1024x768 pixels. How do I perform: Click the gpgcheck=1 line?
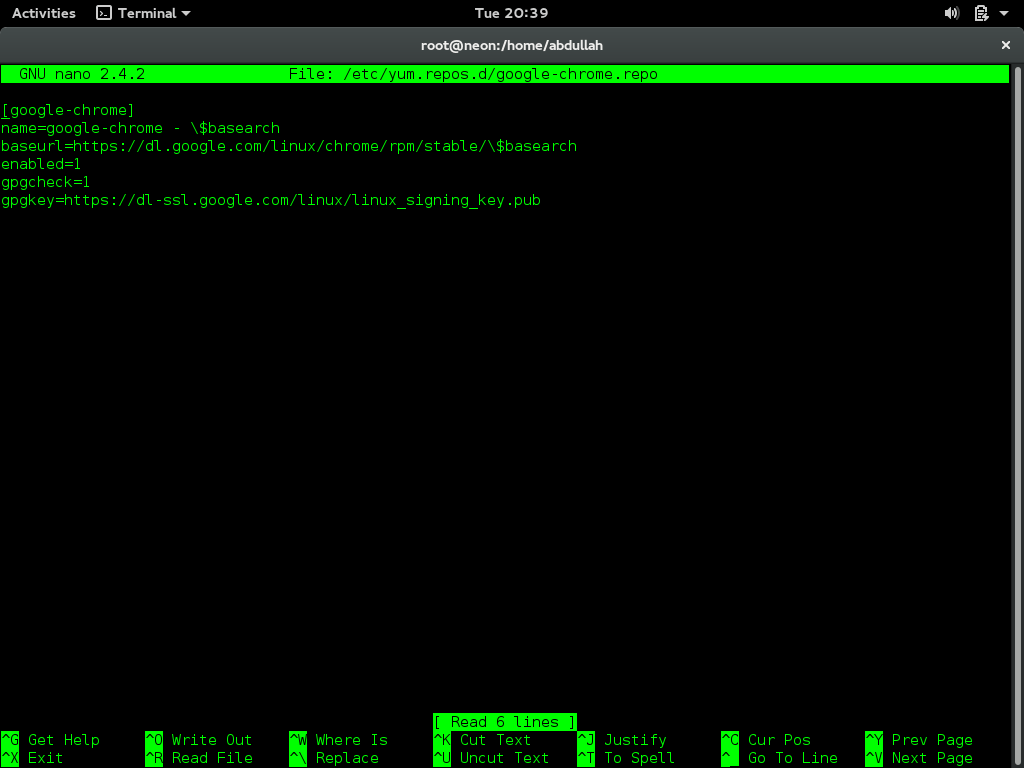(x=46, y=182)
